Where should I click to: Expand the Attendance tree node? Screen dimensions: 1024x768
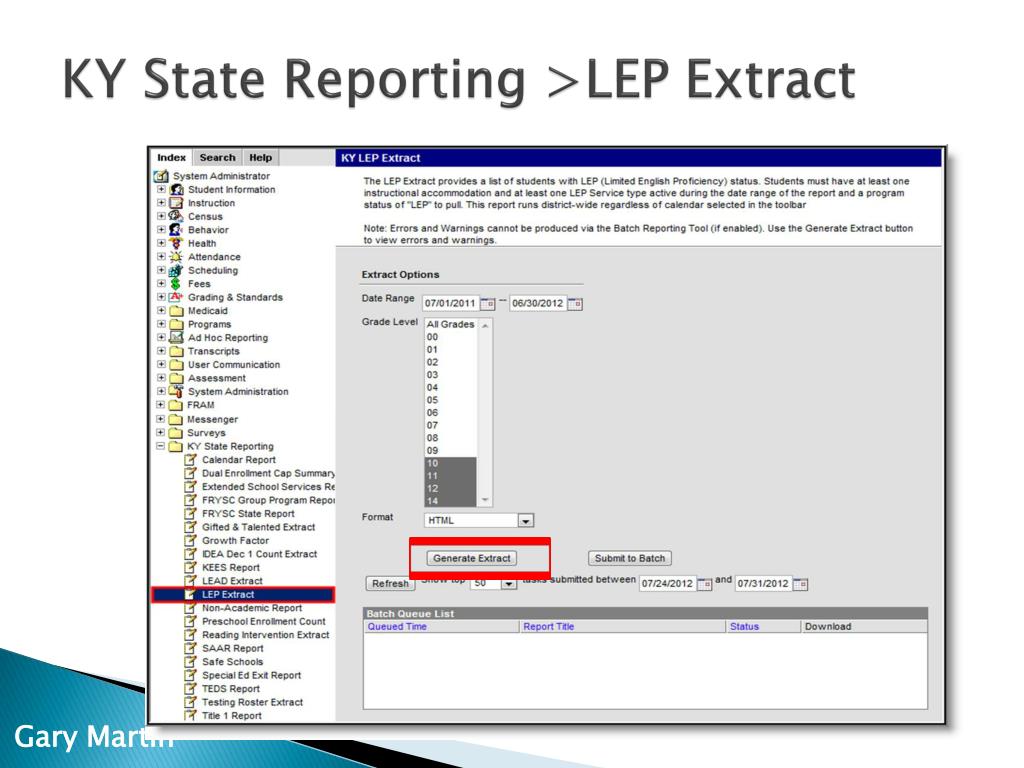point(161,257)
